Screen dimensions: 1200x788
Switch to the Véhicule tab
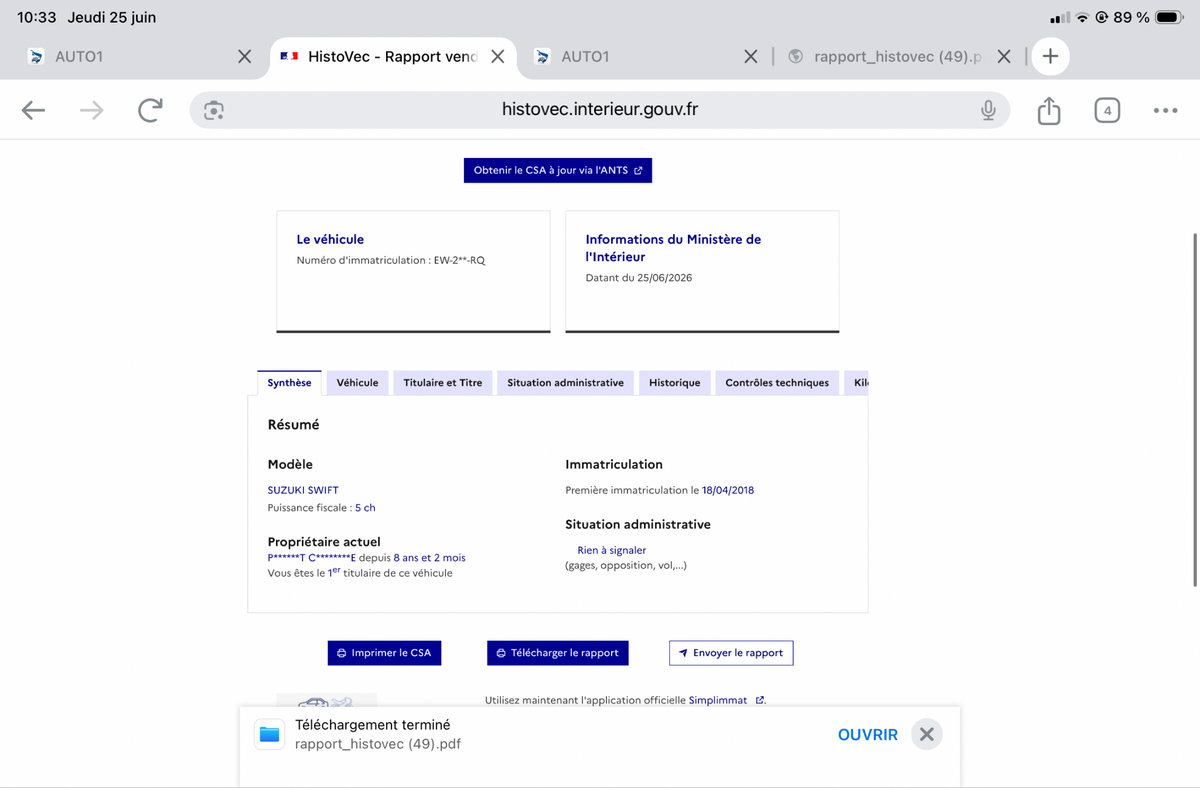point(357,383)
